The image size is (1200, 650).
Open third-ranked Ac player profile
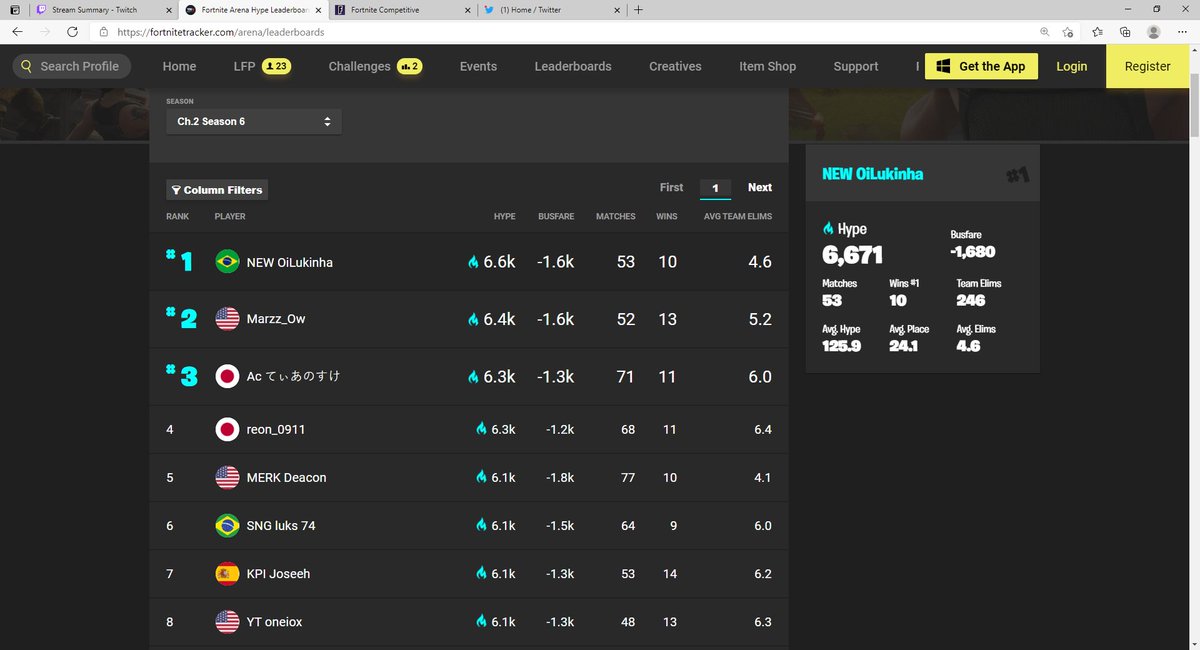(x=293, y=377)
